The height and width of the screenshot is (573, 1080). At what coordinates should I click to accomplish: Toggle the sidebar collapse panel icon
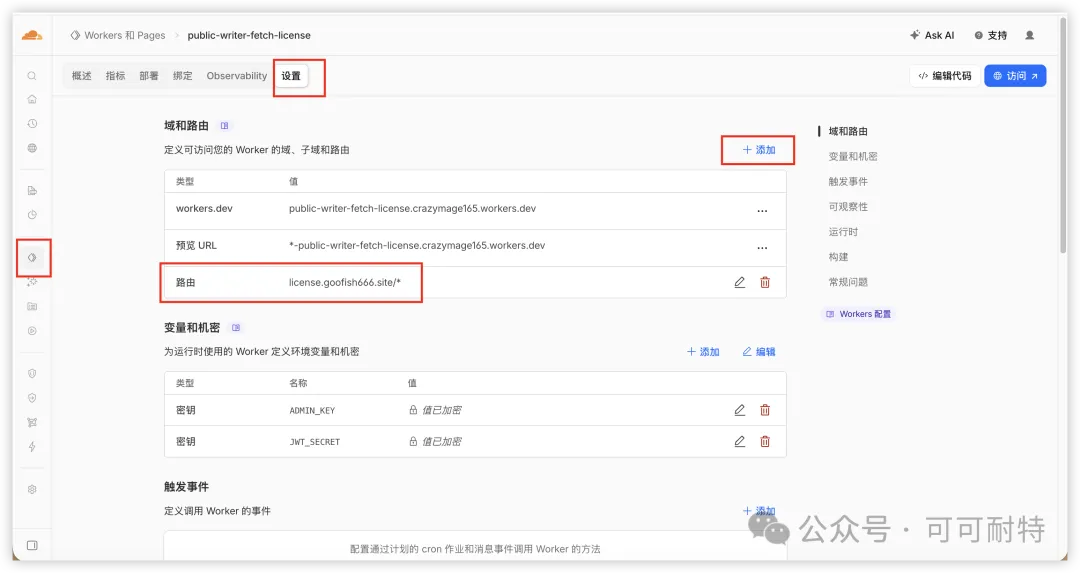pyautogui.click(x=32, y=545)
